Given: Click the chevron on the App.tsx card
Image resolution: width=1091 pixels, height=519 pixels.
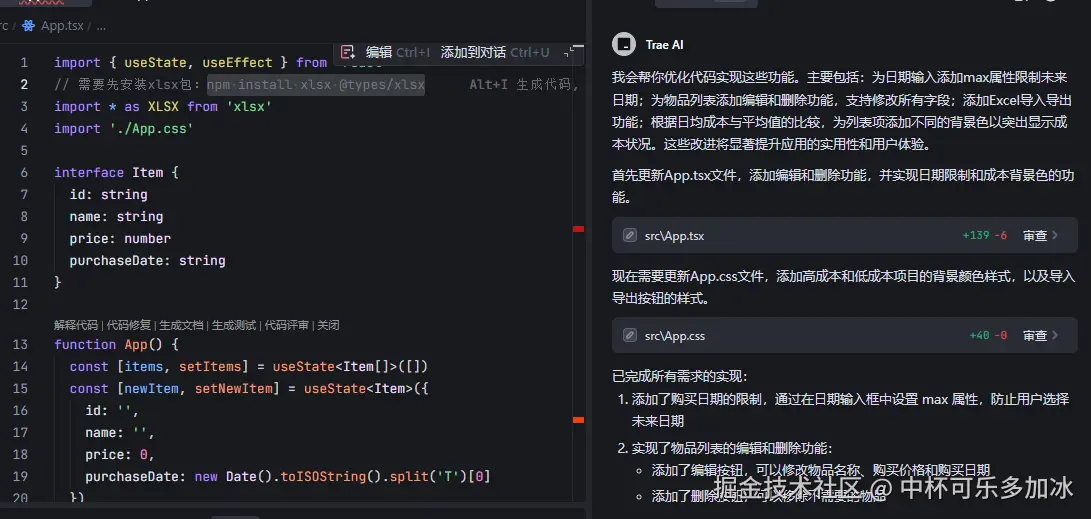Looking at the screenshot, I should pos(1056,235).
